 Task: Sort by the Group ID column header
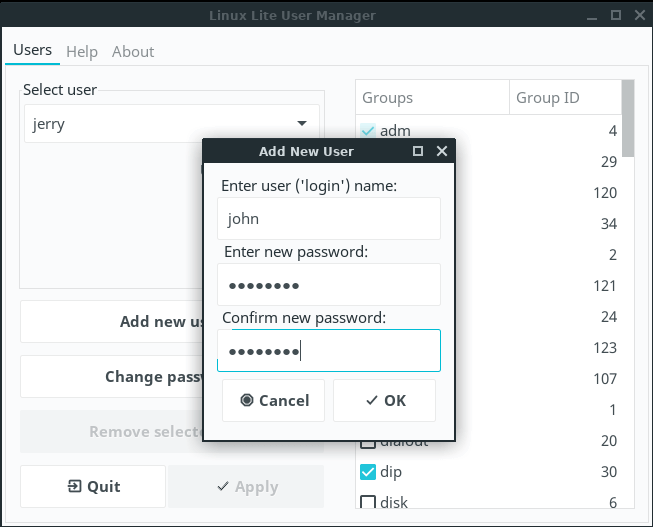pyautogui.click(x=564, y=98)
